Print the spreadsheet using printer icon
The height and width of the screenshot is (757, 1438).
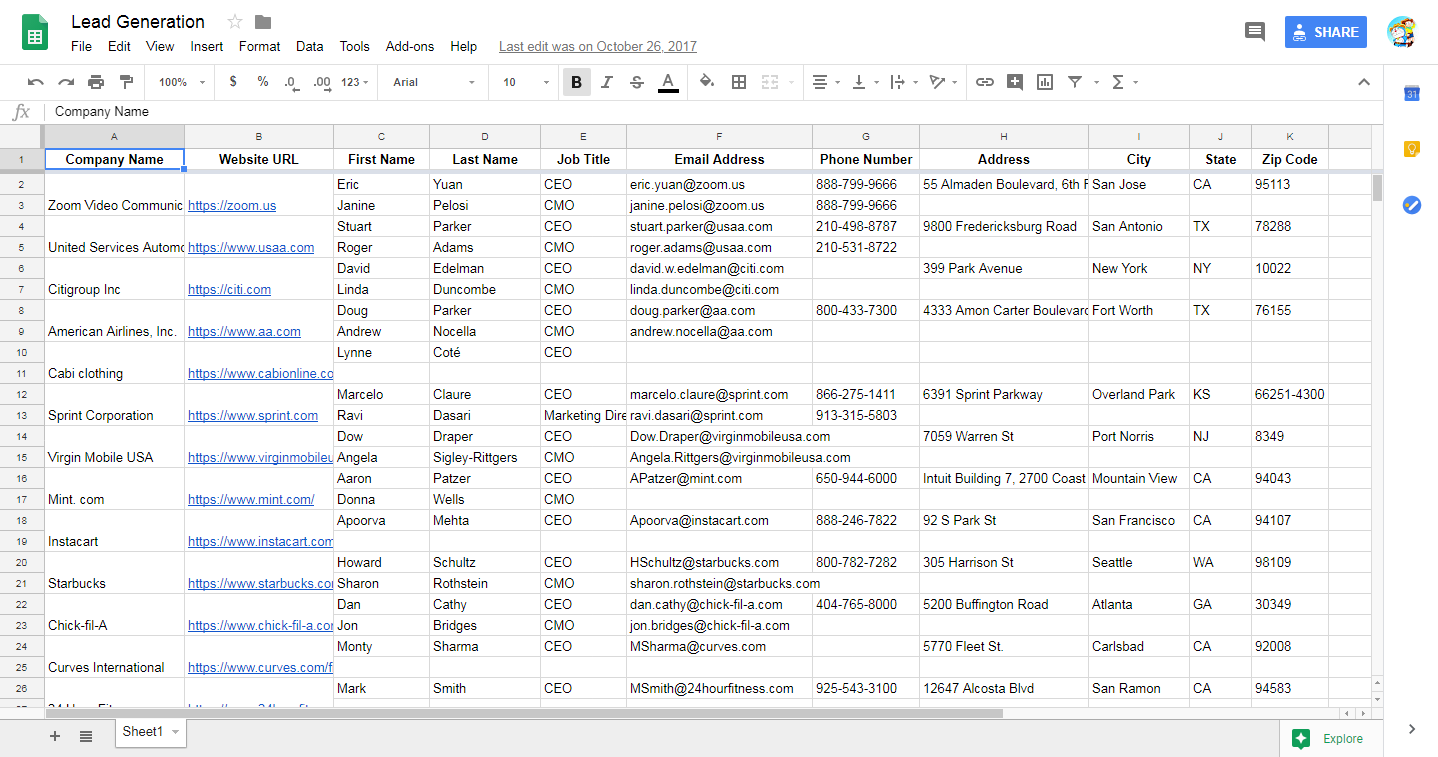[x=96, y=82]
